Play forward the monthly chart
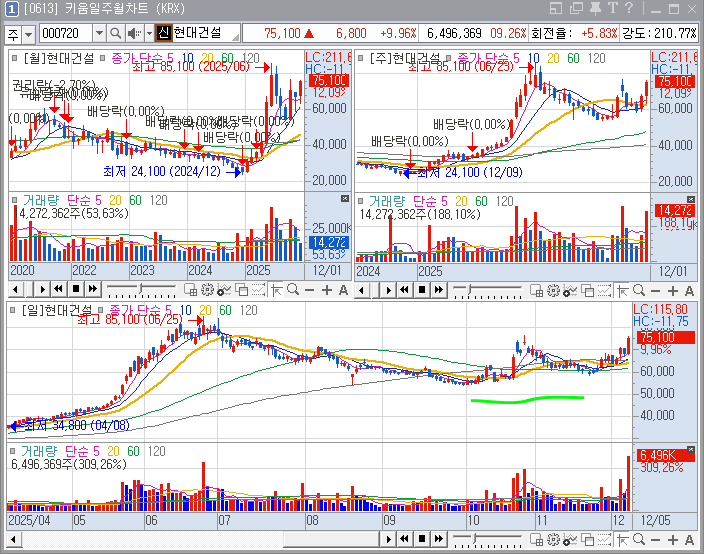Image resolution: width=704 pixels, height=554 pixels. point(42,290)
